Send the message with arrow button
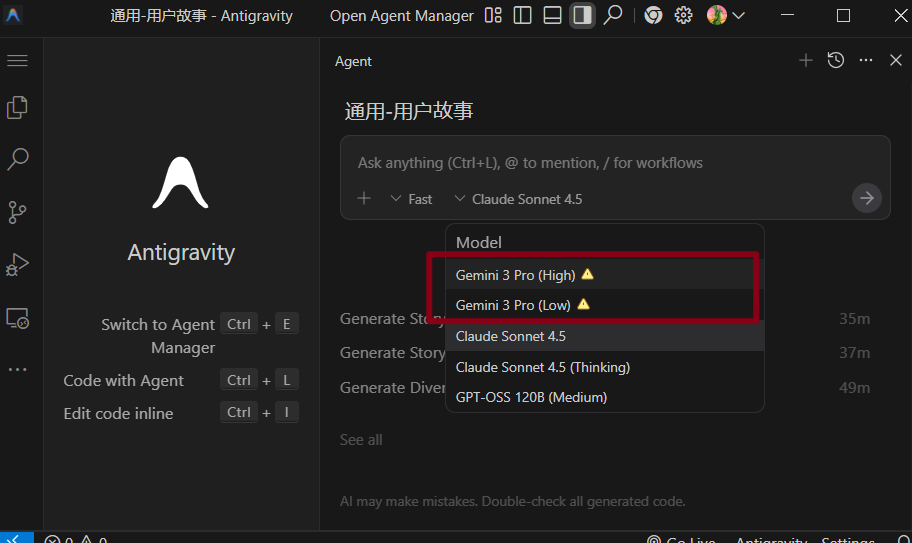 (867, 198)
